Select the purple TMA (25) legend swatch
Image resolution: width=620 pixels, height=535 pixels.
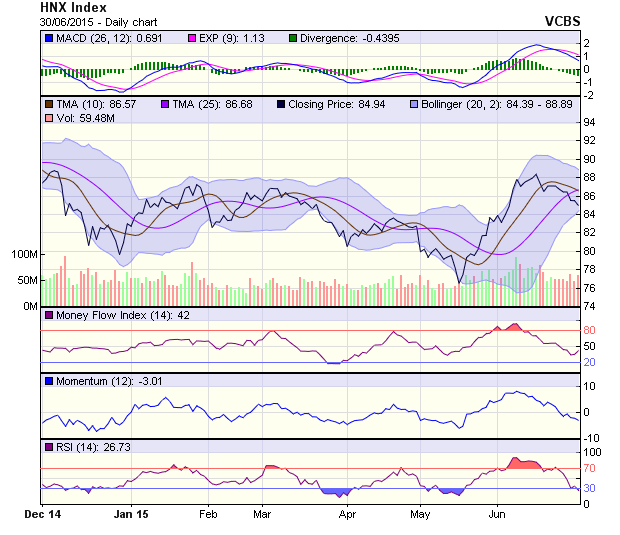pos(164,103)
